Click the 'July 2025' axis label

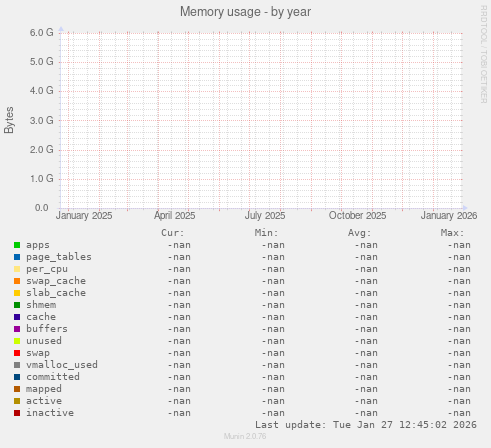point(265,216)
